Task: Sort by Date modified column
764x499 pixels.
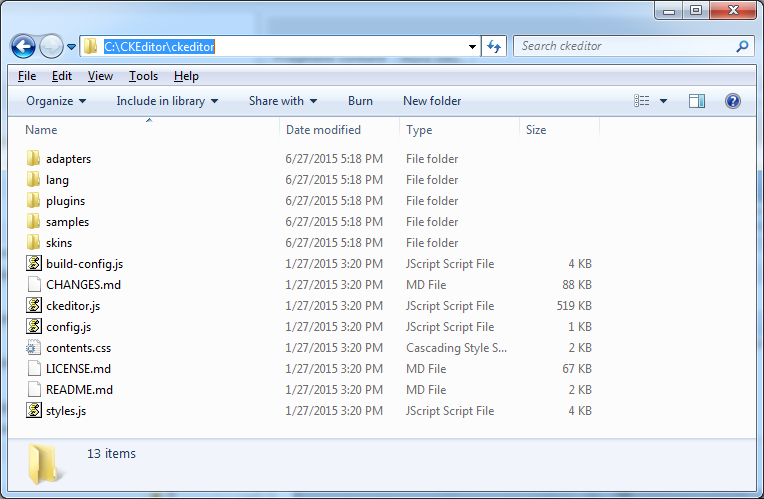Action: [x=340, y=130]
